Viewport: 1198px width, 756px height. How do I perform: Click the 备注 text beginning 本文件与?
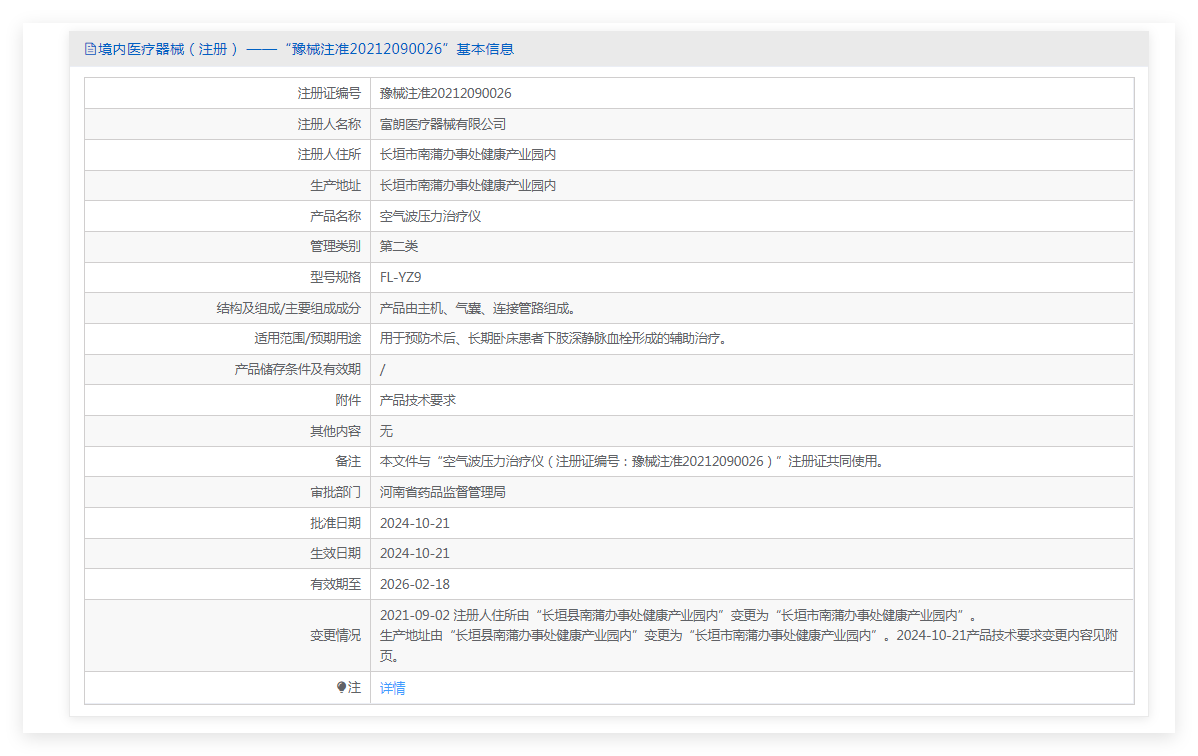634,461
